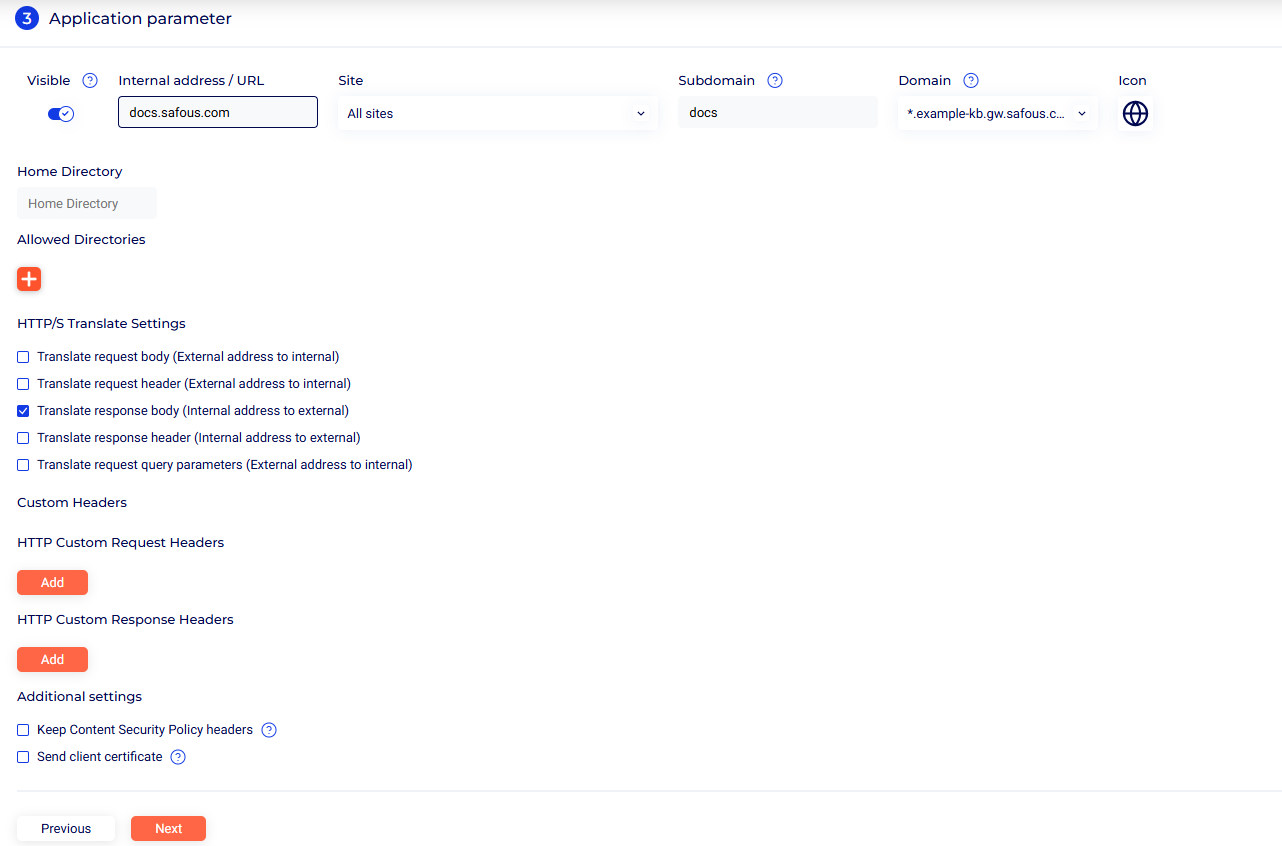
Task: Enable Translate request query parameters checkbox
Action: pyautogui.click(x=23, y=465)
